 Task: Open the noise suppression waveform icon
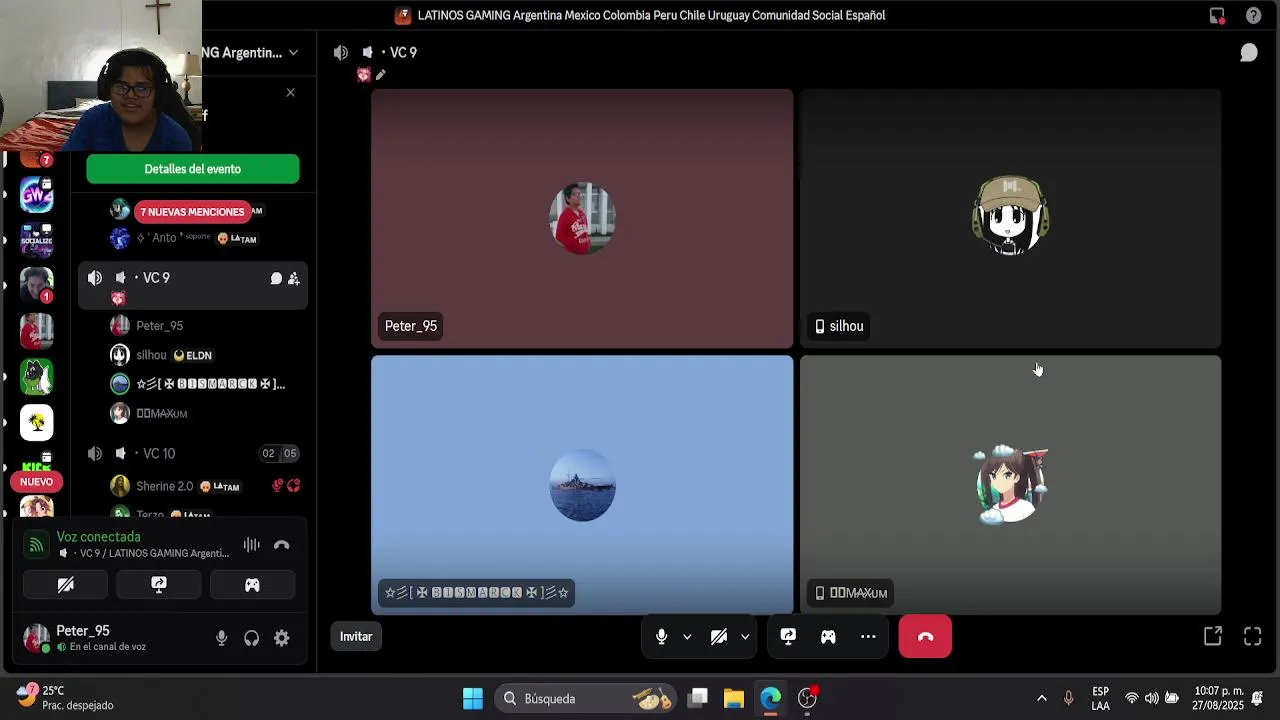pos(251,545)
